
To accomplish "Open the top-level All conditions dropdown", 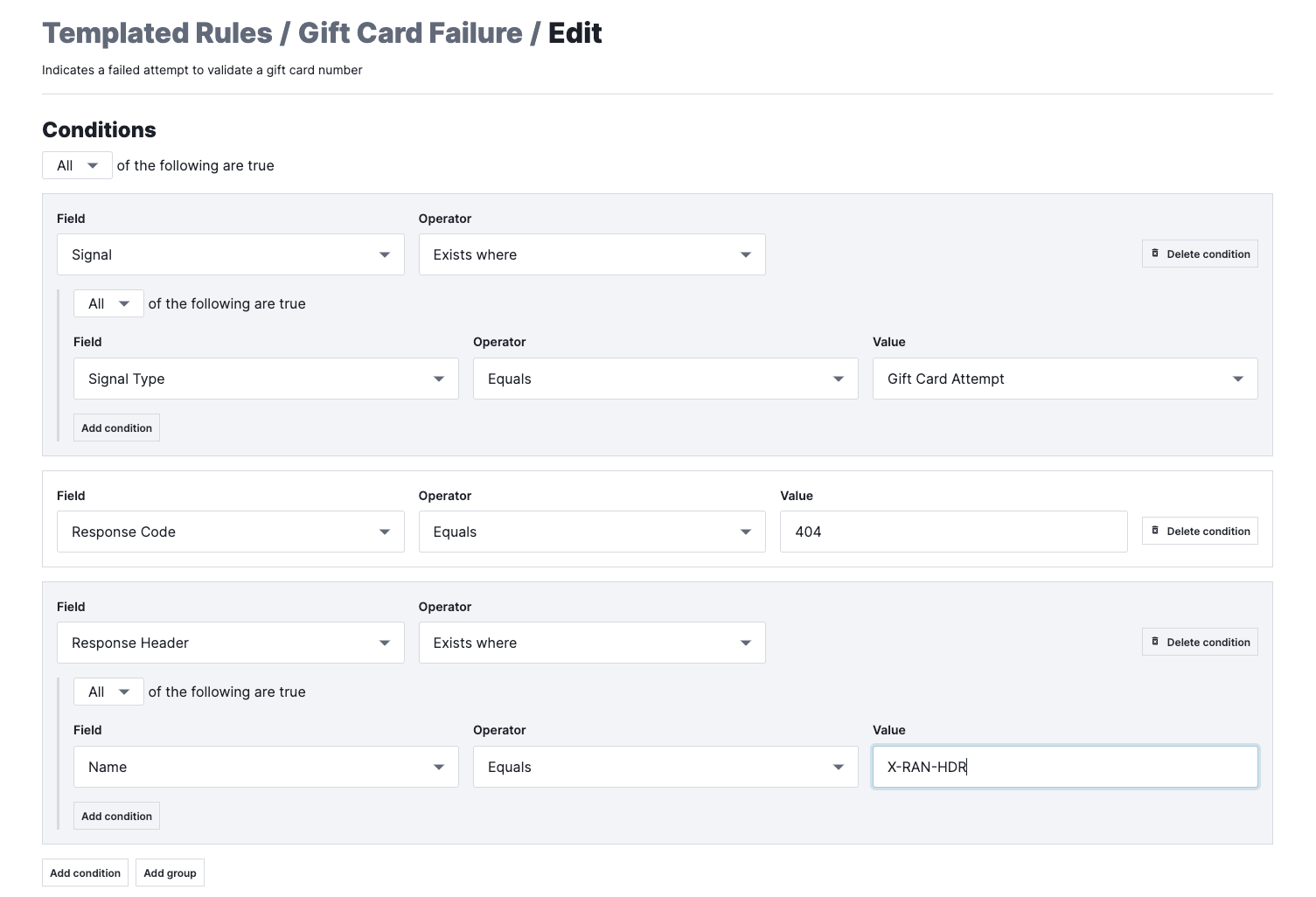I will click(77, 165).
